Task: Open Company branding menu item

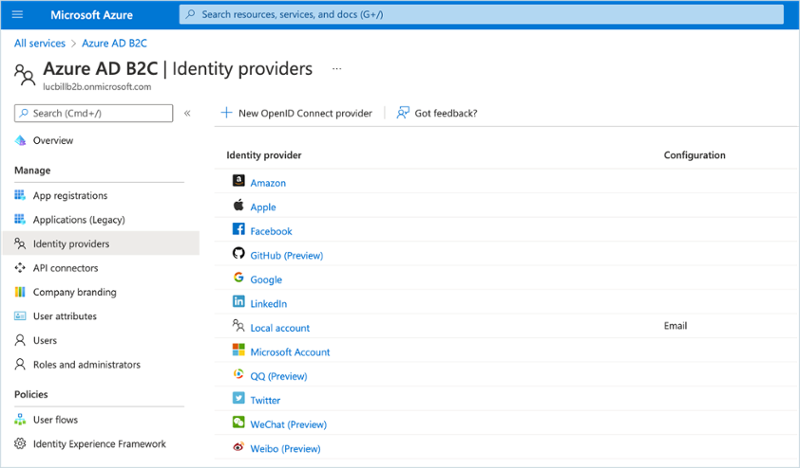Action: point(74,292)
